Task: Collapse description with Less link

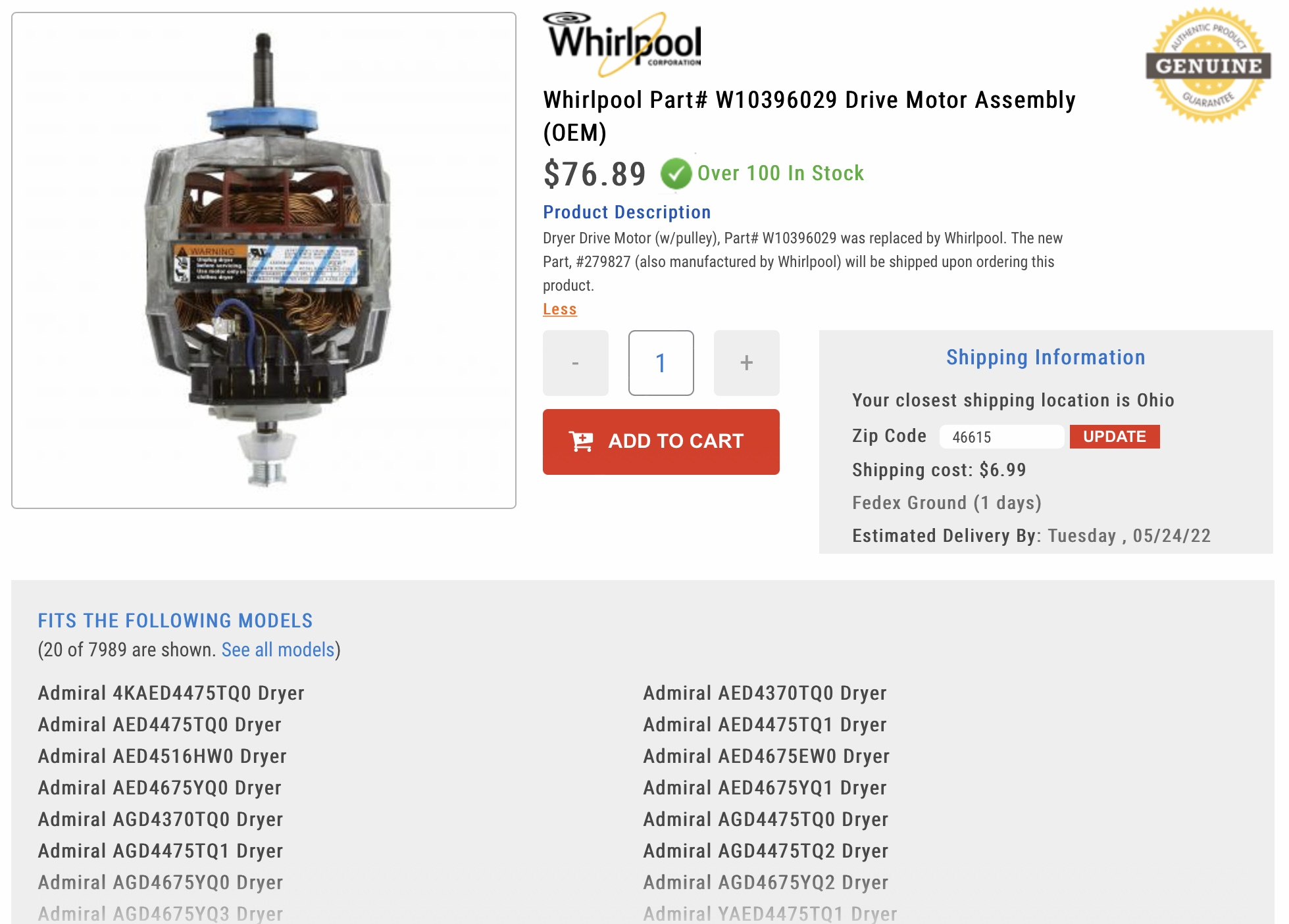Action: [559, 309]
